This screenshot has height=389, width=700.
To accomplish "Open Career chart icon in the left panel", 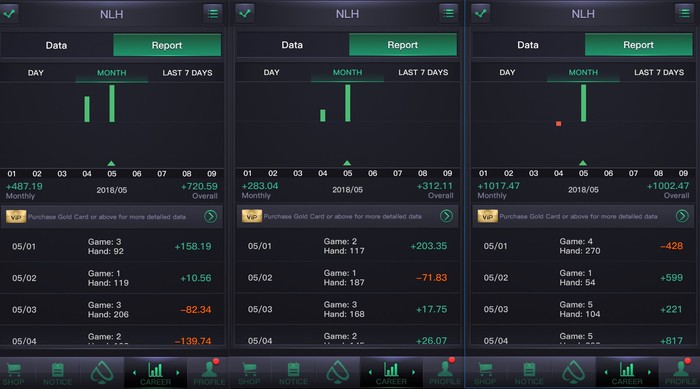I will tap(155, 370).
